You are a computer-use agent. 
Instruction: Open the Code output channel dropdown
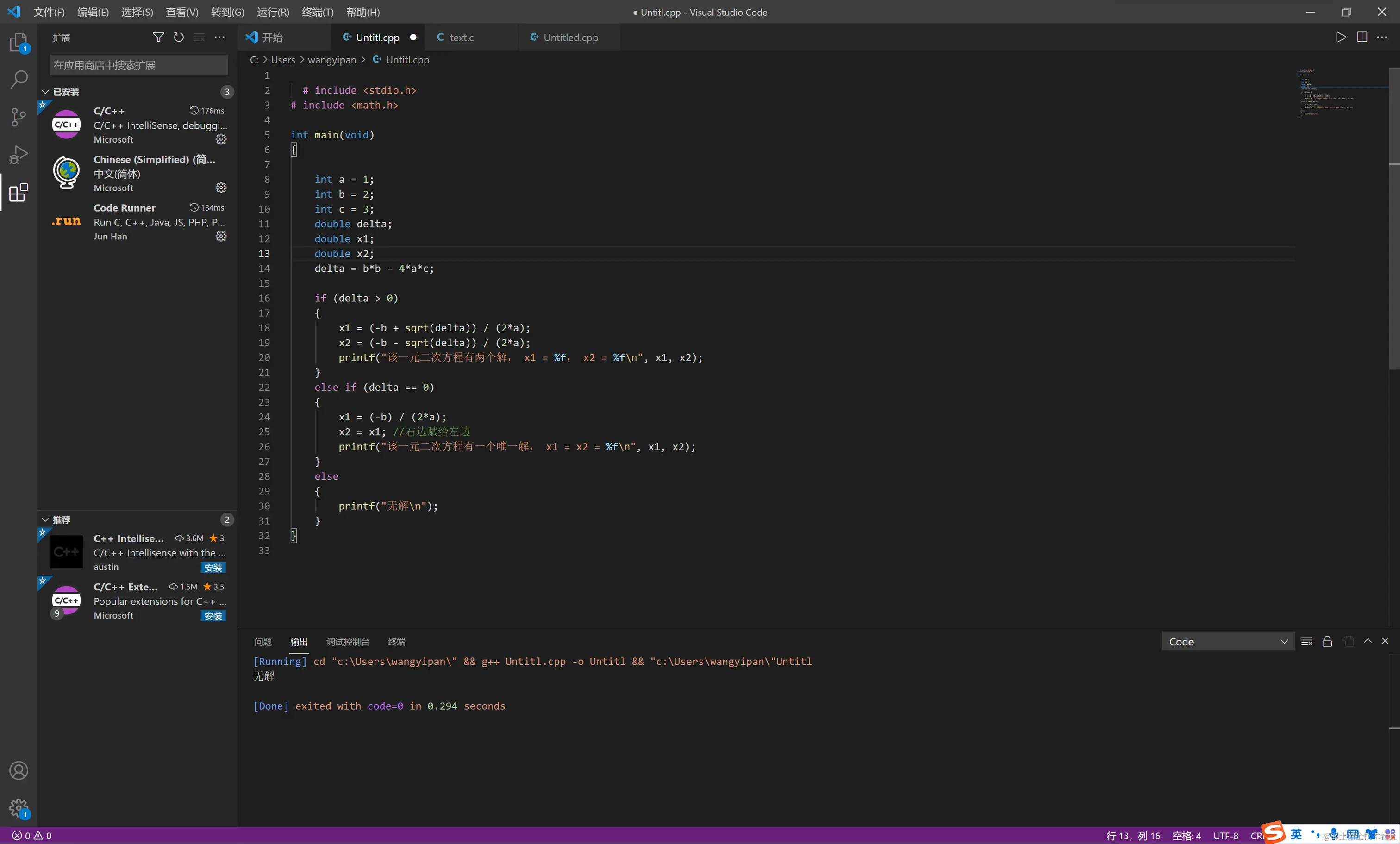1228,641
